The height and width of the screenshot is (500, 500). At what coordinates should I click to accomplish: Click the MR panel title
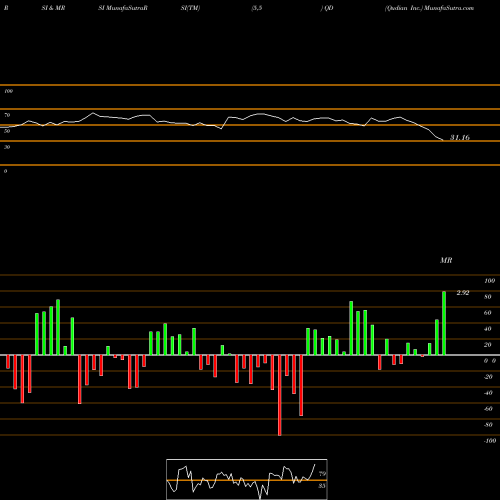[446, 260]
